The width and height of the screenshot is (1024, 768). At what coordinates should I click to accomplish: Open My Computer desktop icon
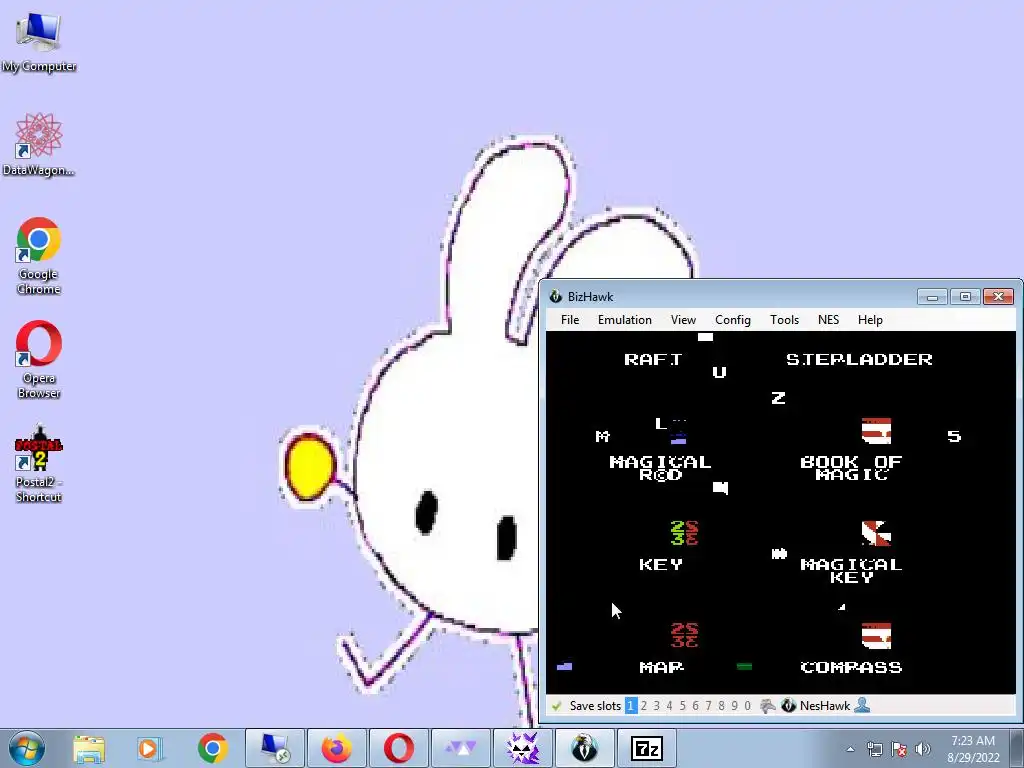[39, 42]
